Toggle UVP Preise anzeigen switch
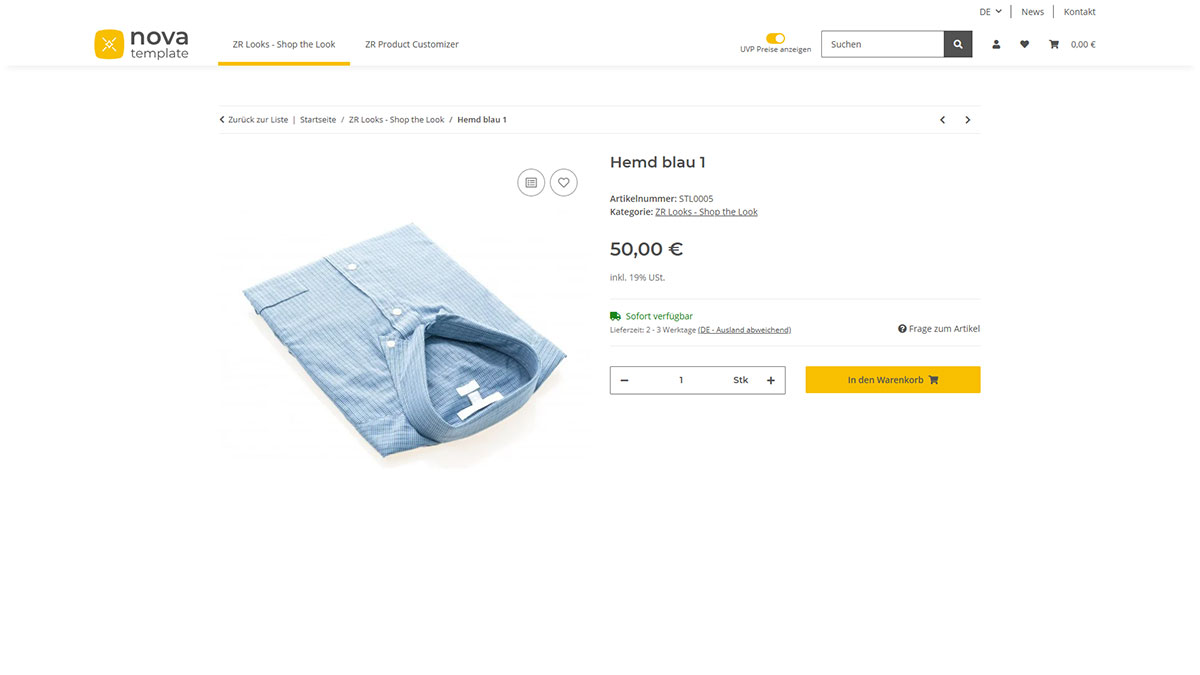The height and width of the screenshot is (675, 1200). (775, 38)
